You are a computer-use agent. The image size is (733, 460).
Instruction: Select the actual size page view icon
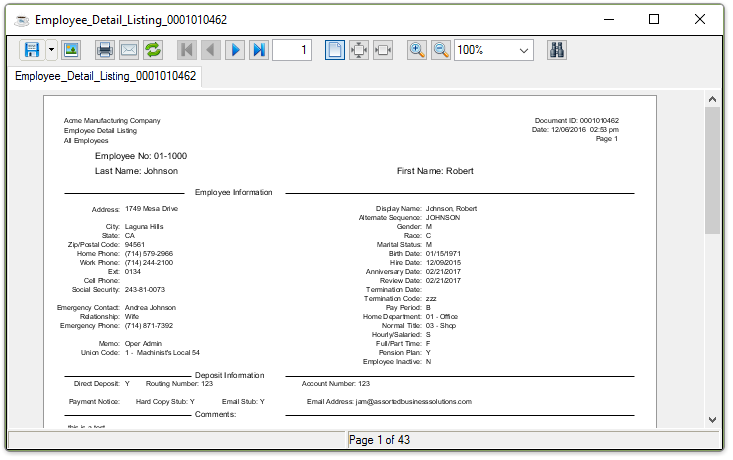tap(335, 50)
